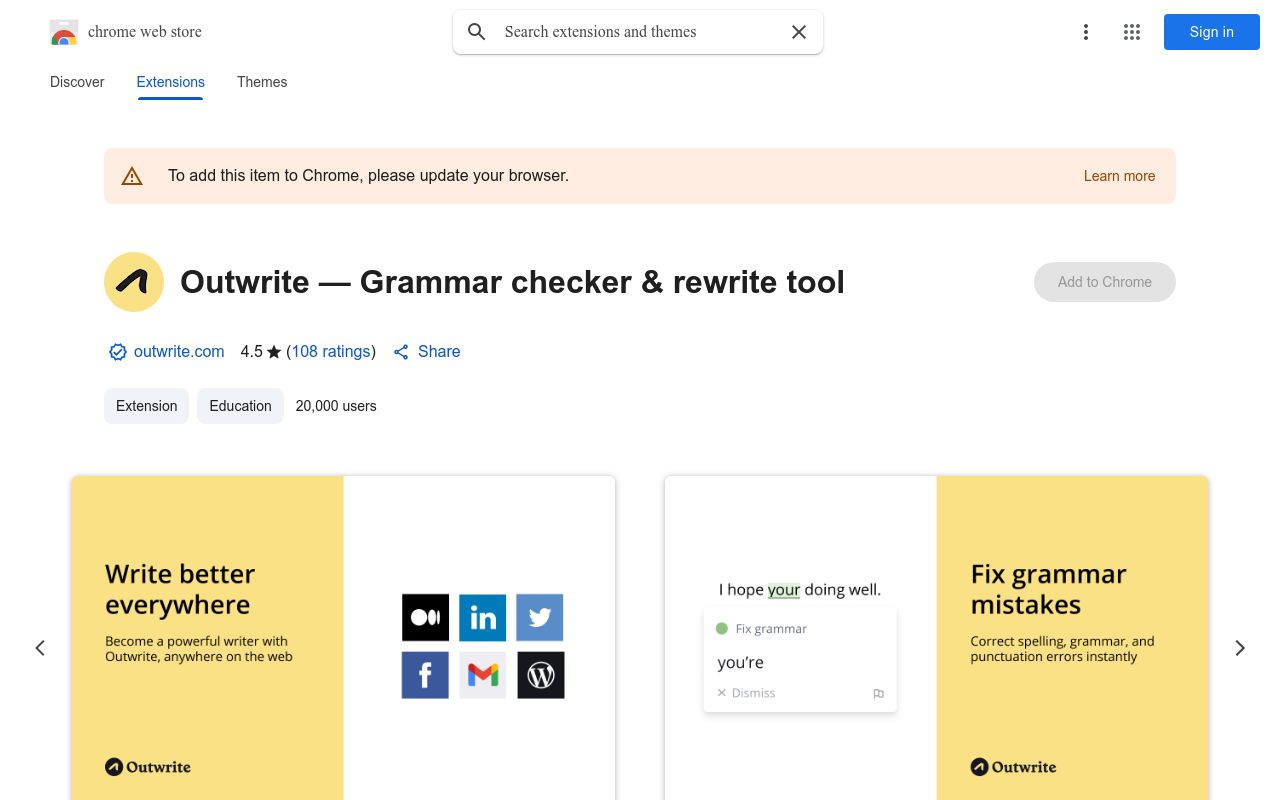
Task: Click the Add to Chrome button
Action: pos(1105,282)
